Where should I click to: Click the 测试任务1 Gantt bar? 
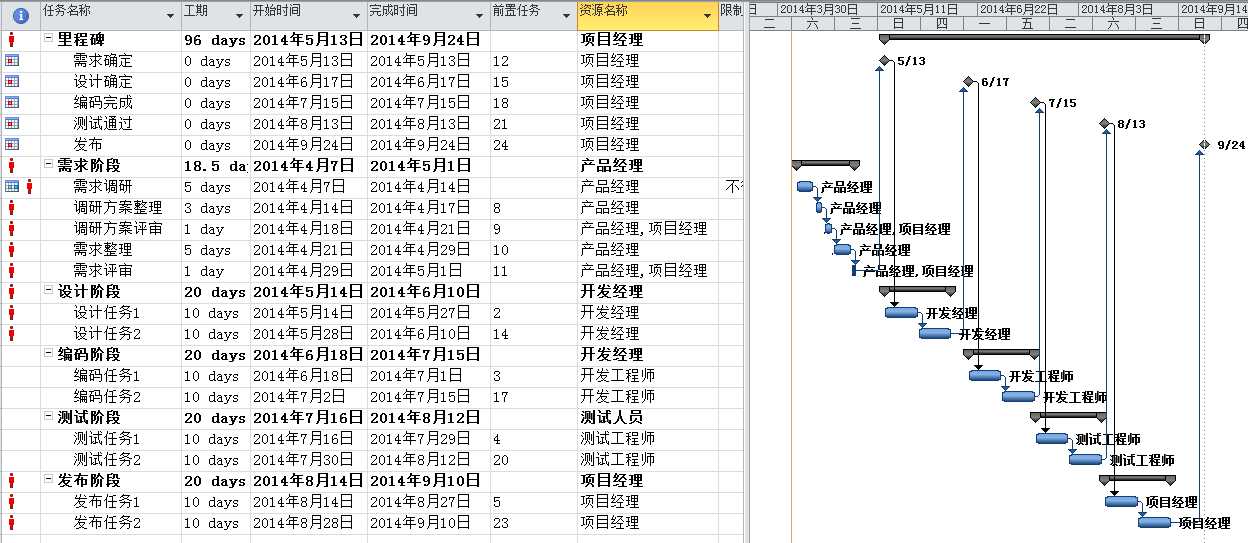[x=1052, y=439]
